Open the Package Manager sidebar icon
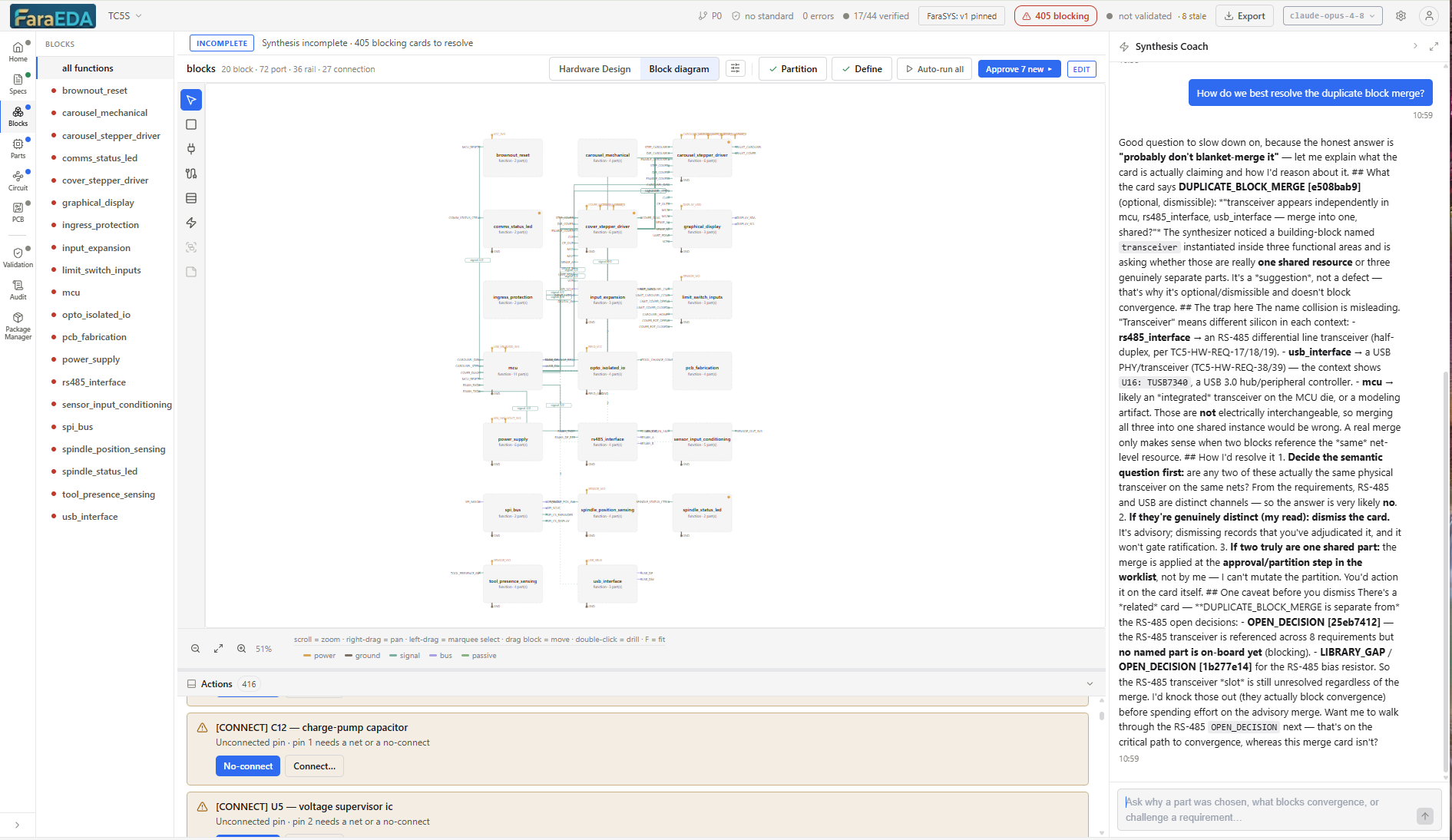The height and width of the screenshot is (840, 1452). coord(18,326)
